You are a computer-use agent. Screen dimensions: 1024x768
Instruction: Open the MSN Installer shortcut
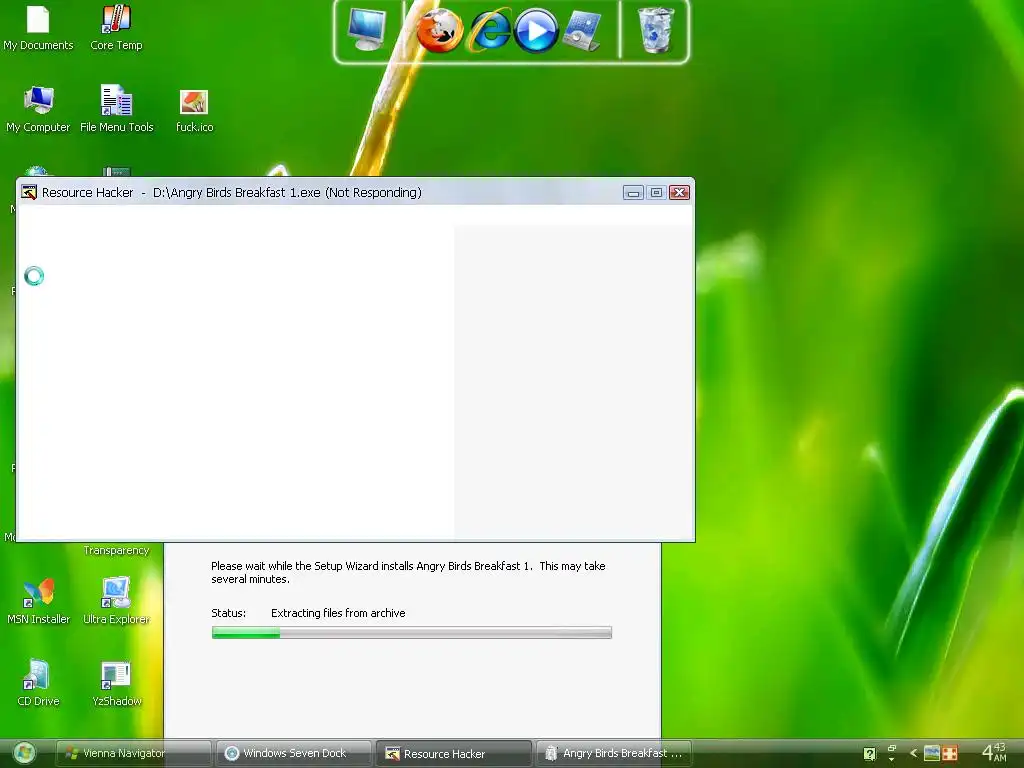click(x=38, y=601)
